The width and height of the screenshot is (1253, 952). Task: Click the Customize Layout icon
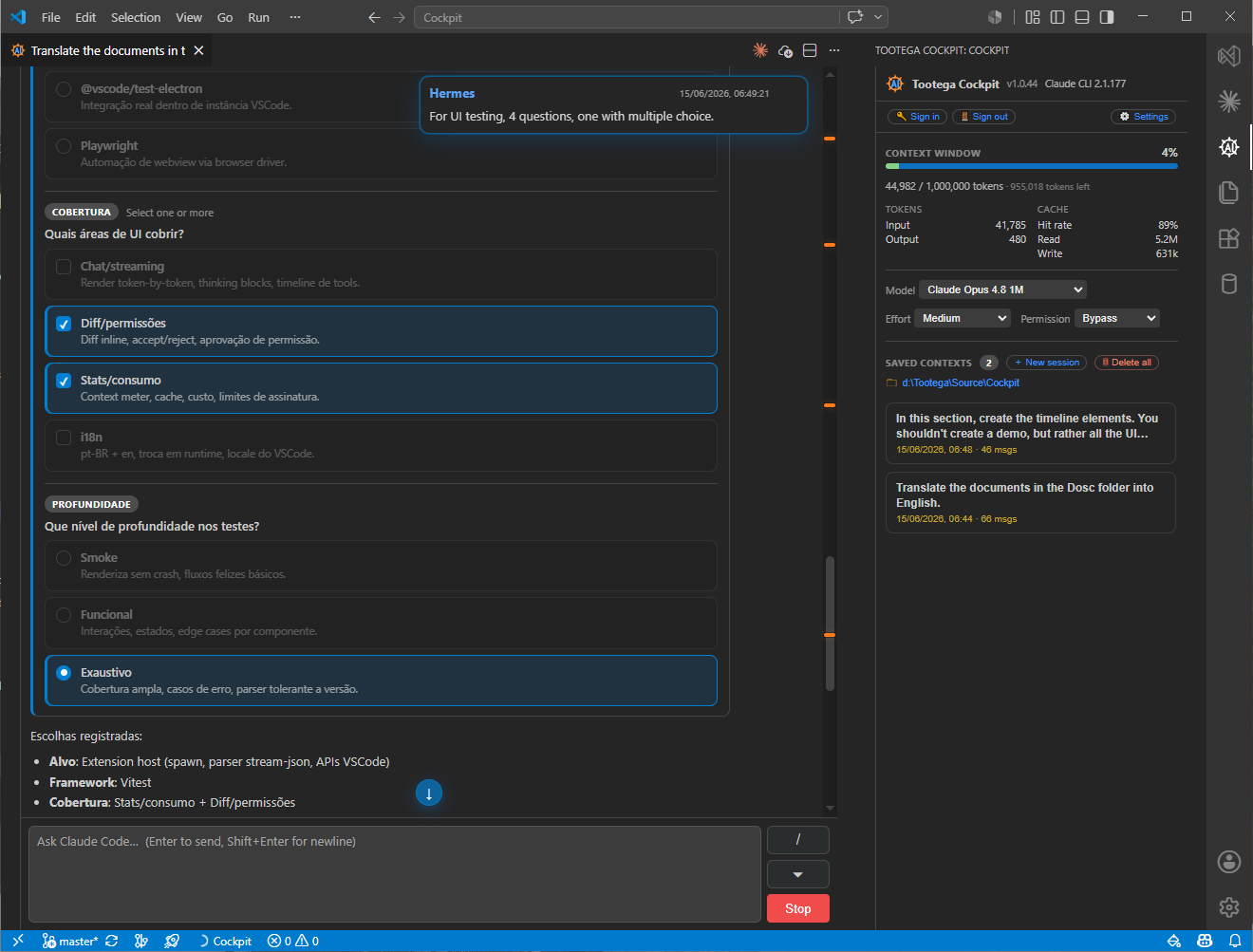pos(1033,17)
